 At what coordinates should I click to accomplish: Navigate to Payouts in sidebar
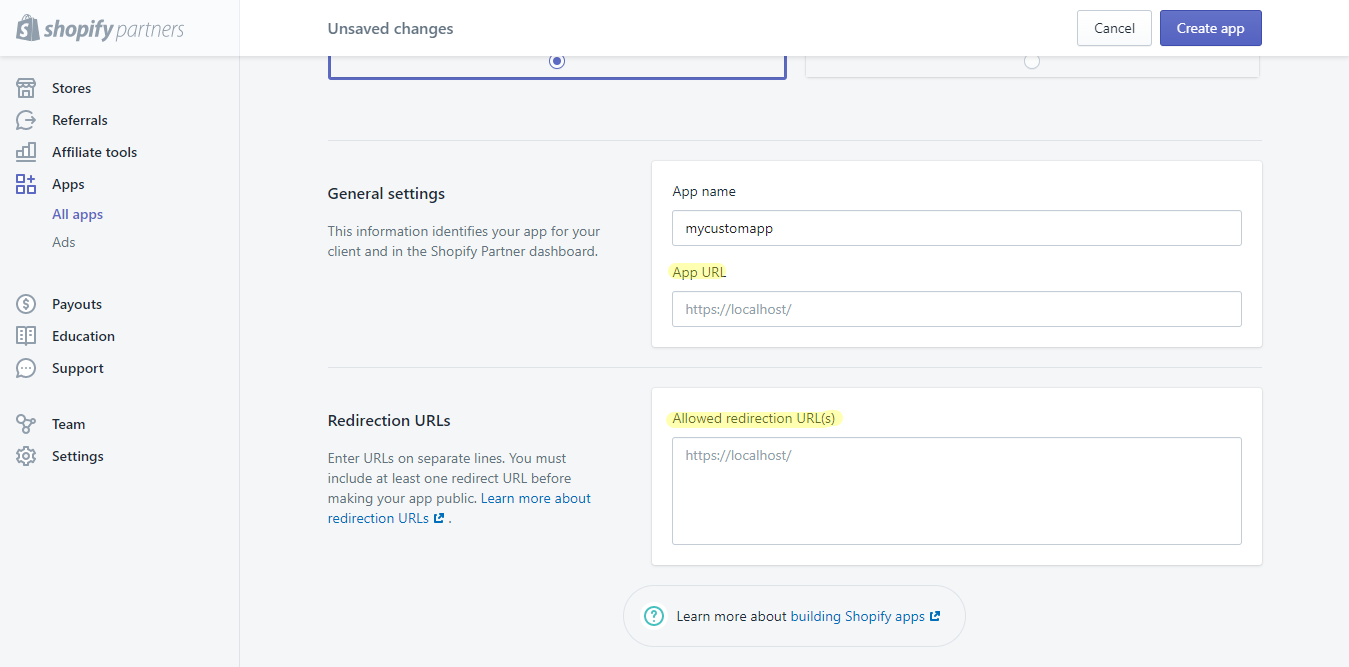coord(77,304)
